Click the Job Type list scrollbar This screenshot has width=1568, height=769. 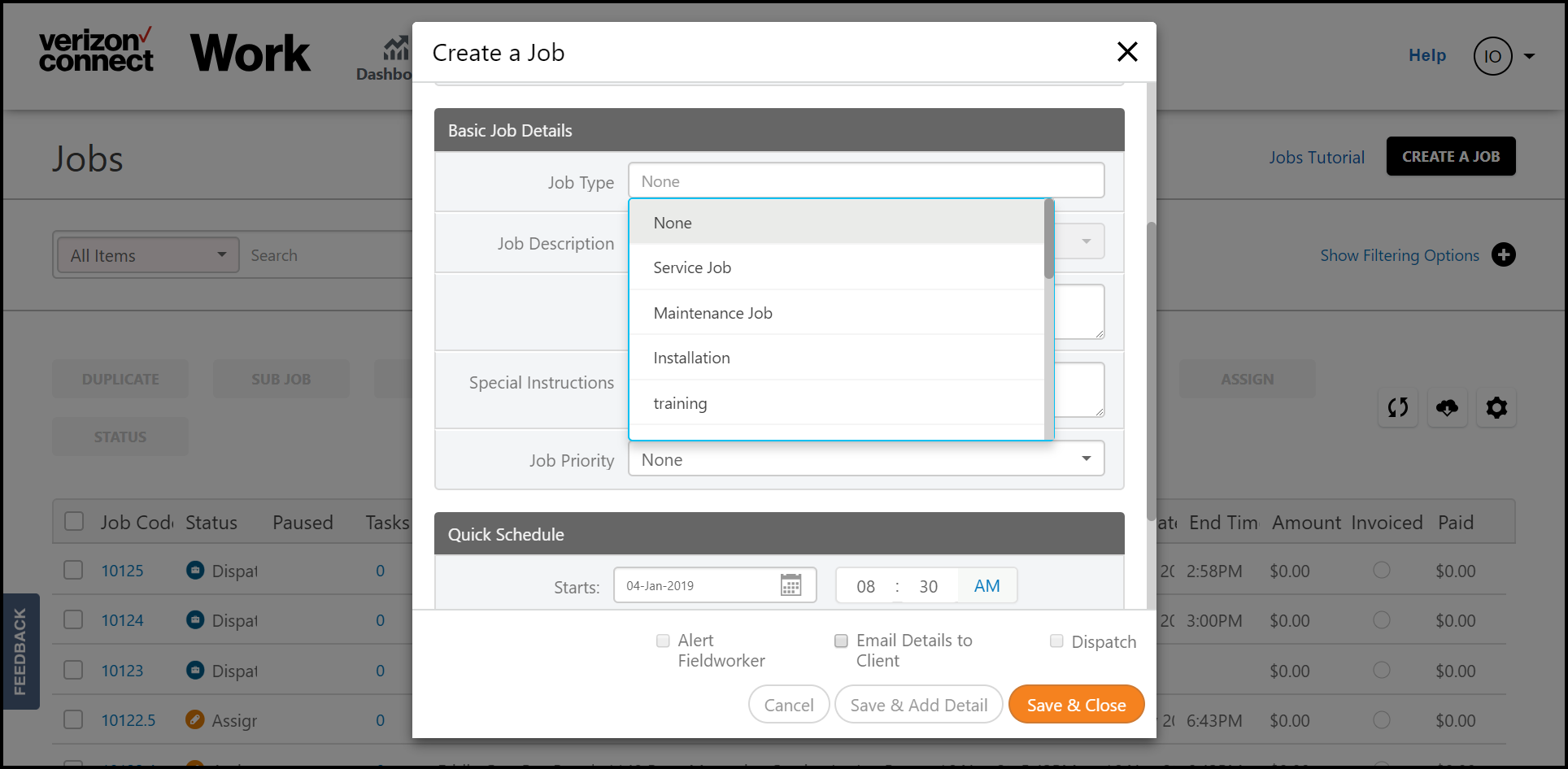tap(1049, 239)
